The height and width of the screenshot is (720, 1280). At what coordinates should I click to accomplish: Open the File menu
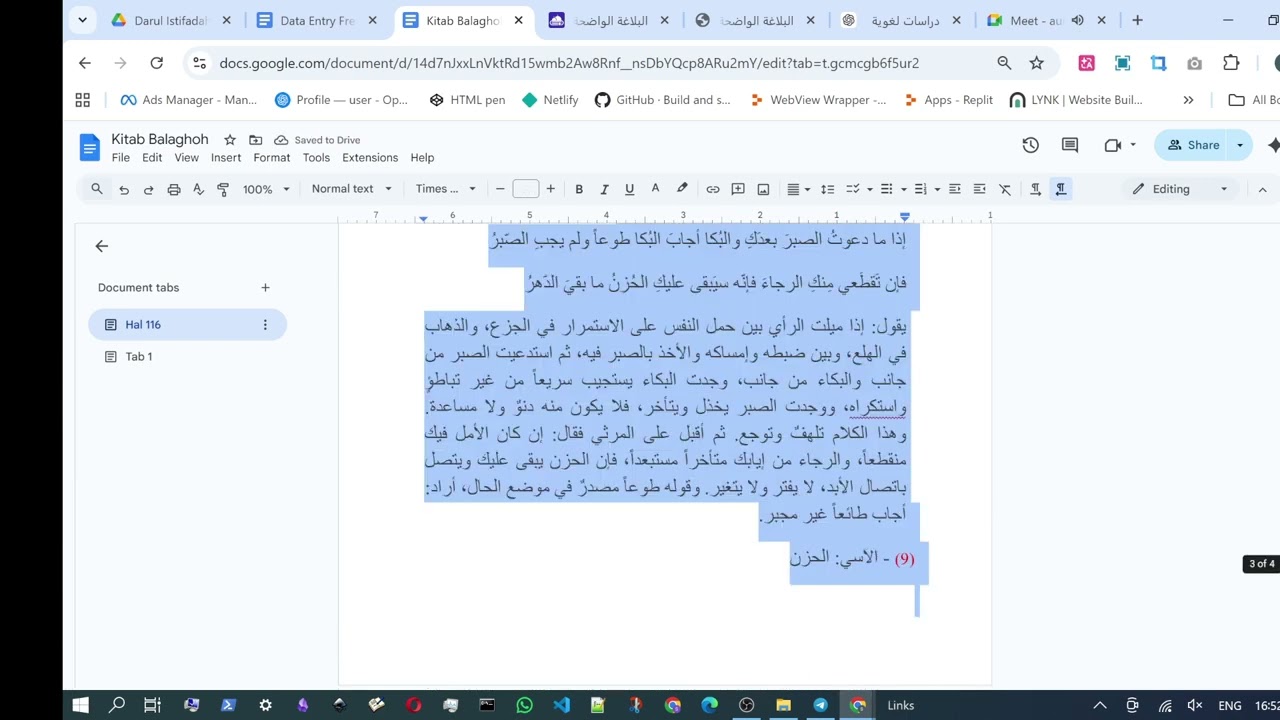(121, 158)
